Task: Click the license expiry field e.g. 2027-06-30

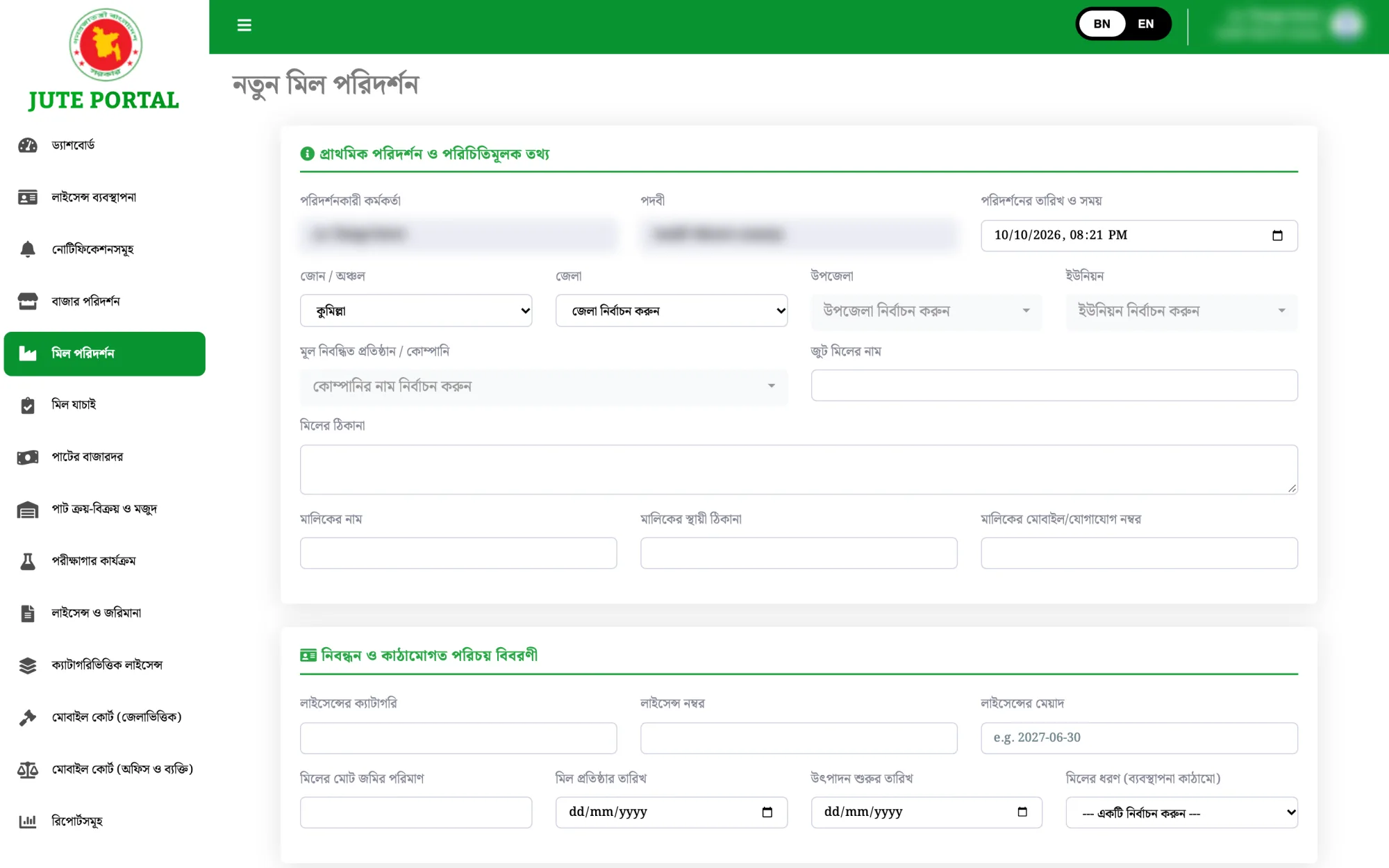Action: pyautogui.click(x=1139, y=738)
